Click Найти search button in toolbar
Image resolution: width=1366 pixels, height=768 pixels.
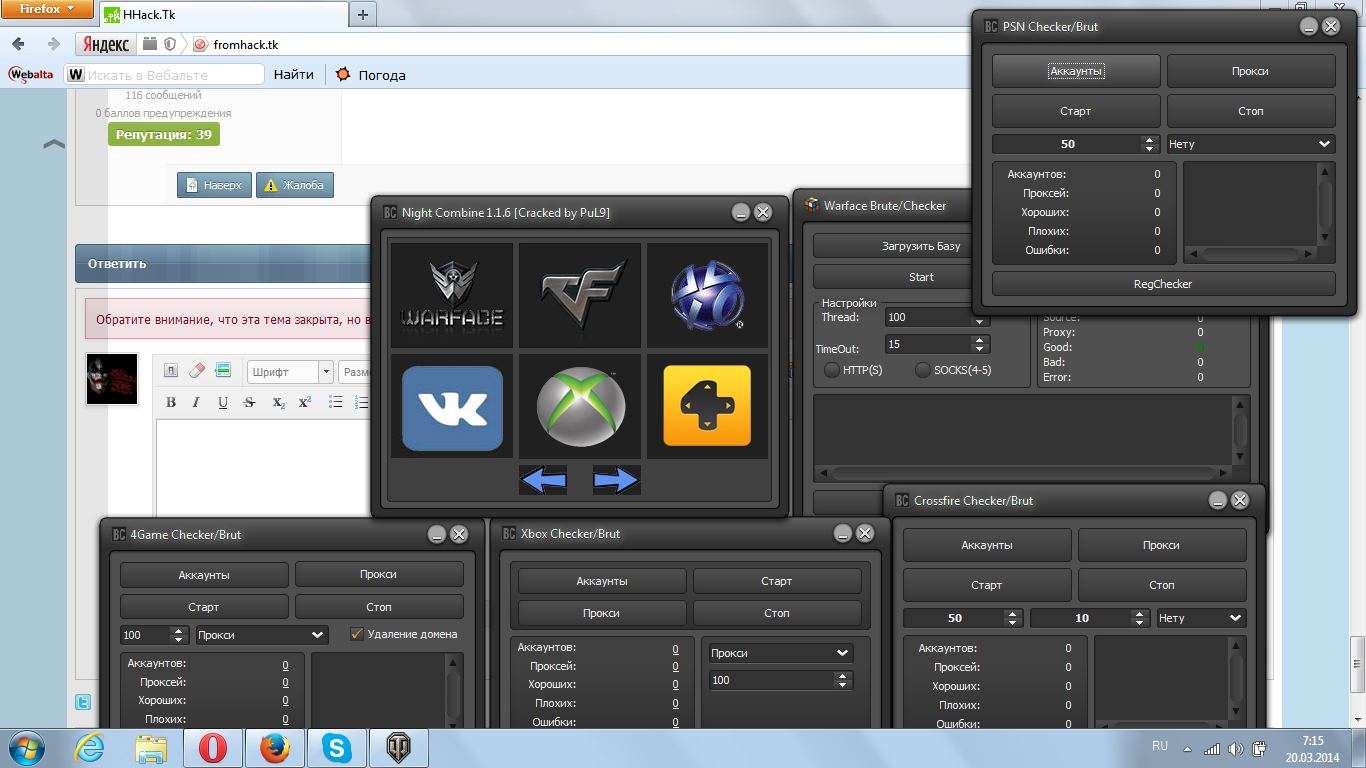pos(294,74)
